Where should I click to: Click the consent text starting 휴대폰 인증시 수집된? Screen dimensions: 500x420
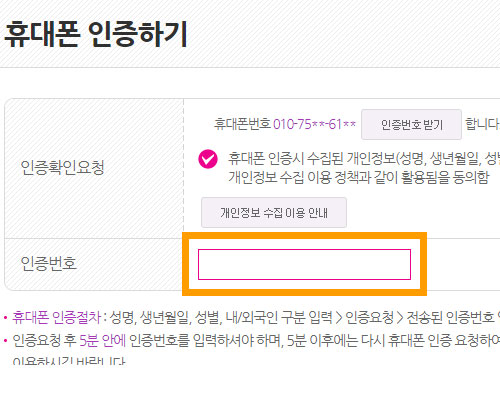pos(363,159)
